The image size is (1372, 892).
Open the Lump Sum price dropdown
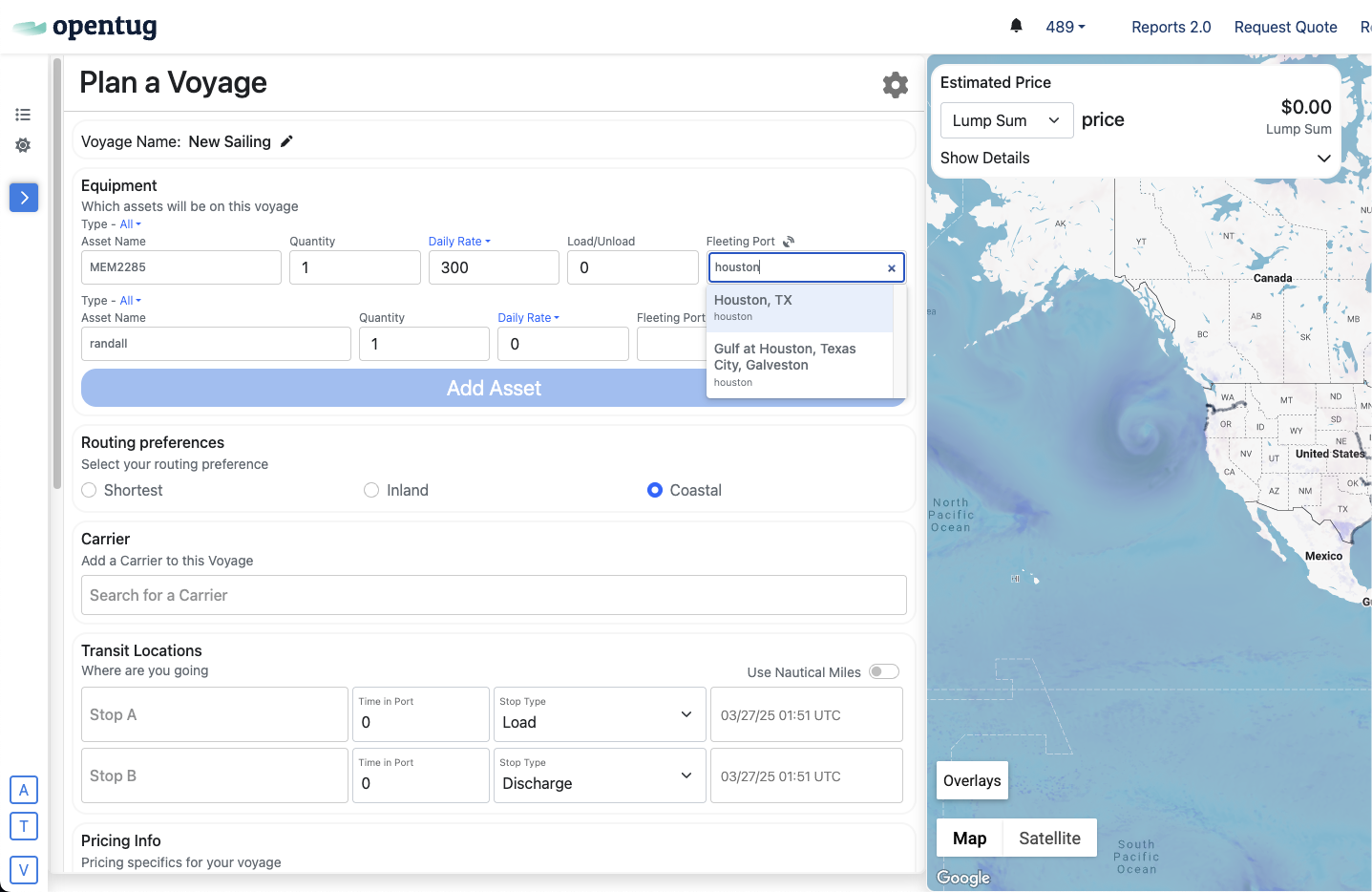(1006, 120)
